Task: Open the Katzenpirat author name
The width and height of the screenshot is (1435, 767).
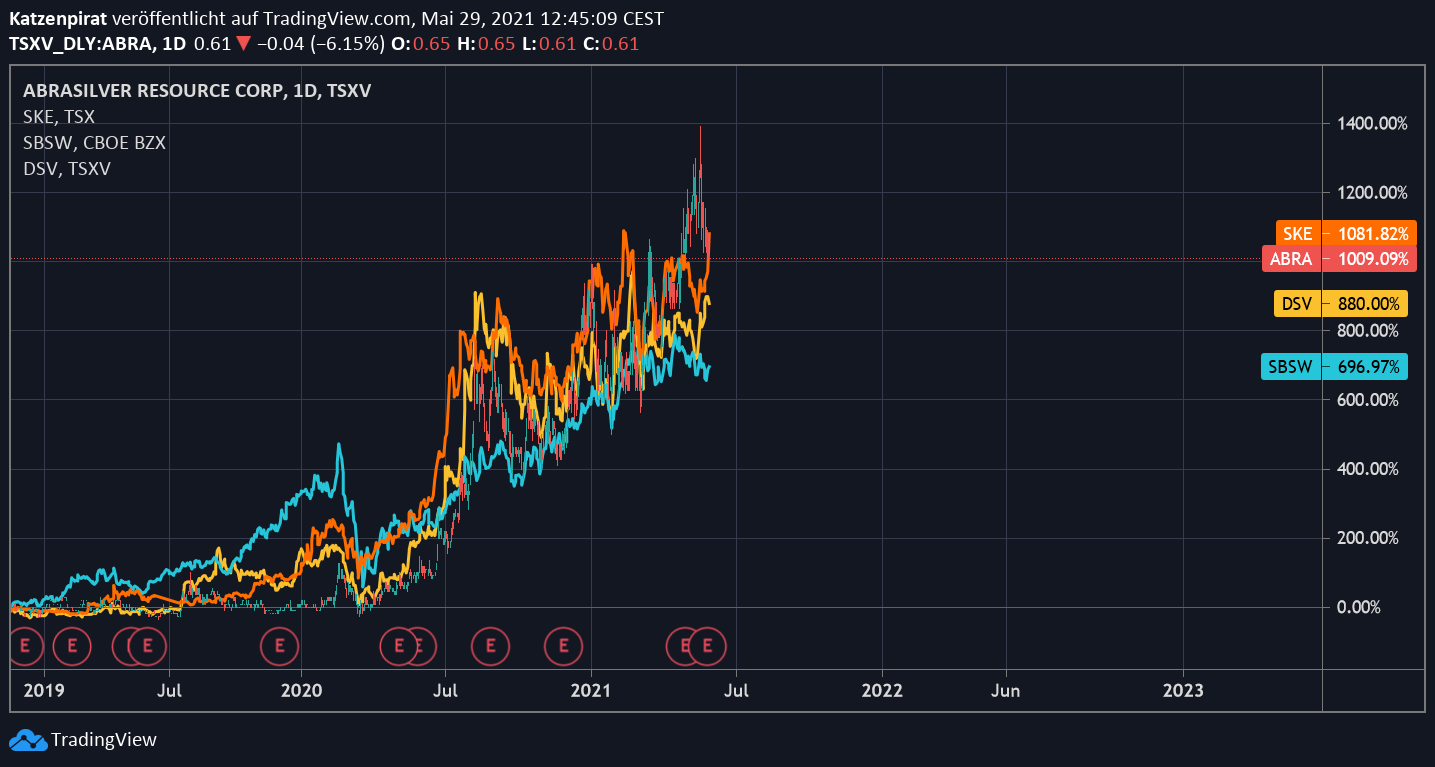Action: coord(59,19)
